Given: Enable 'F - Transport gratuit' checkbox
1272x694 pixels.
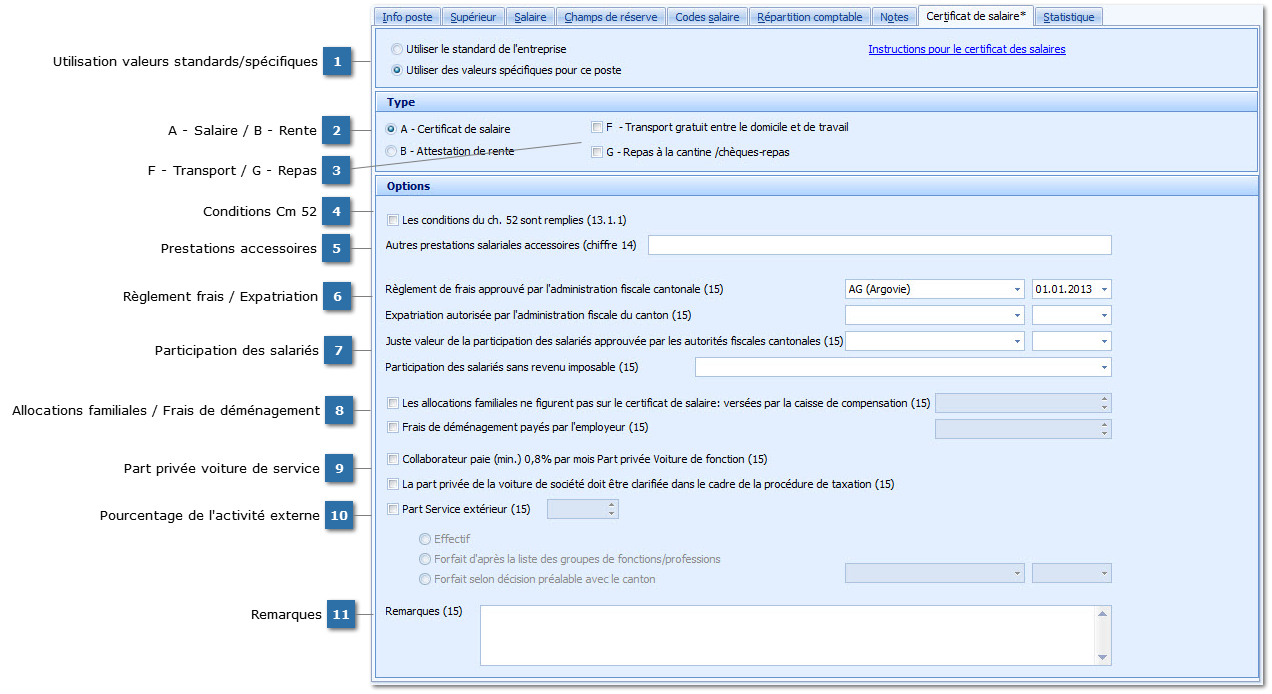Looking at the screenshot, I should click(x=597, y=128).
